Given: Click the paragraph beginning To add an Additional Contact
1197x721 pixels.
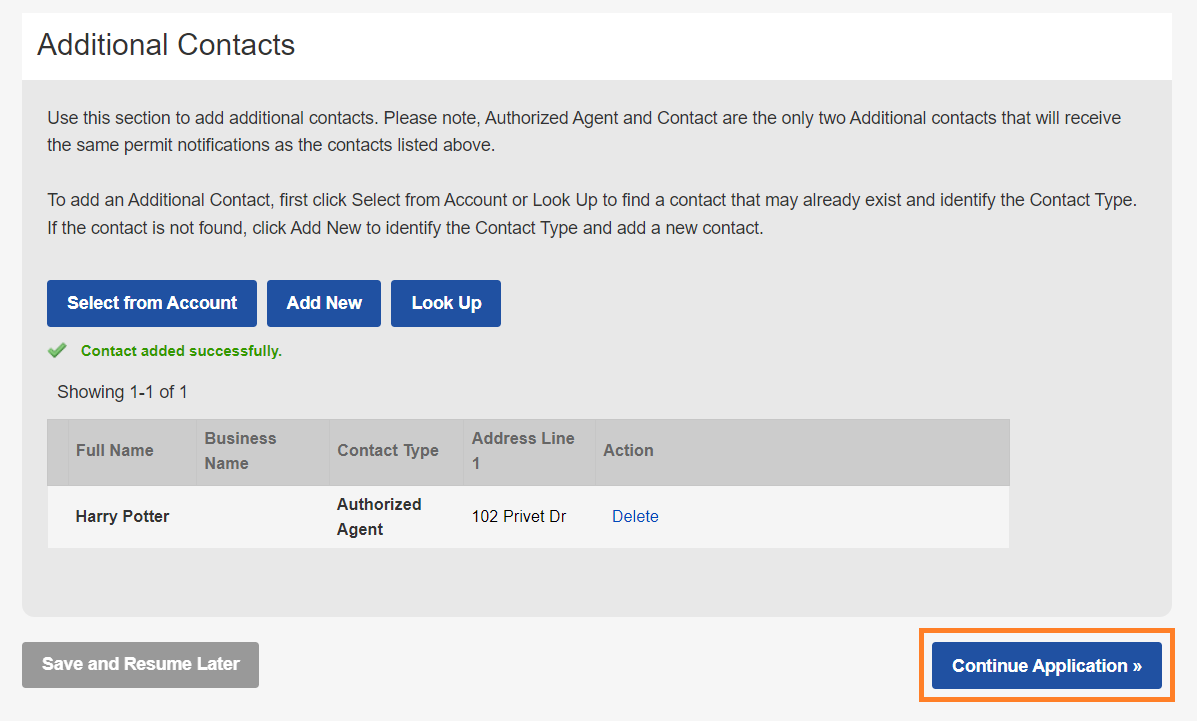Looking at the screenshot, I should click(591, 213).
